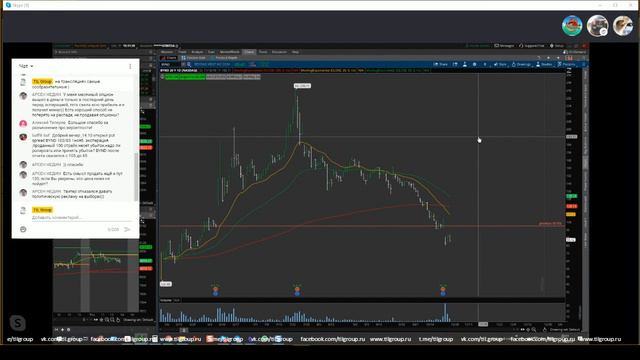640x360 pixels.
Task: Click the send arrow in the chat
Action: 127,229
